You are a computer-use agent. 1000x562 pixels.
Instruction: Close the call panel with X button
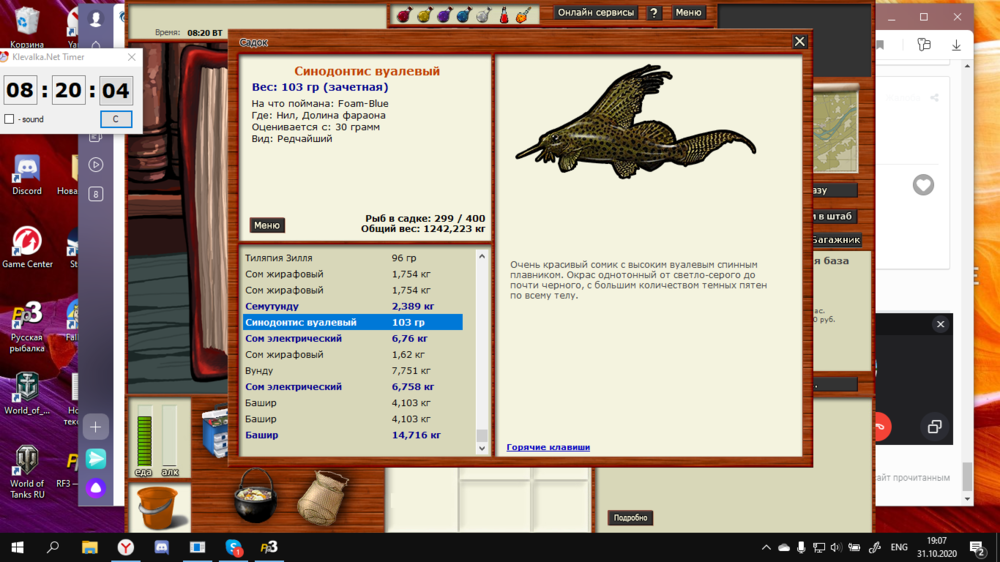click(940, 324)
